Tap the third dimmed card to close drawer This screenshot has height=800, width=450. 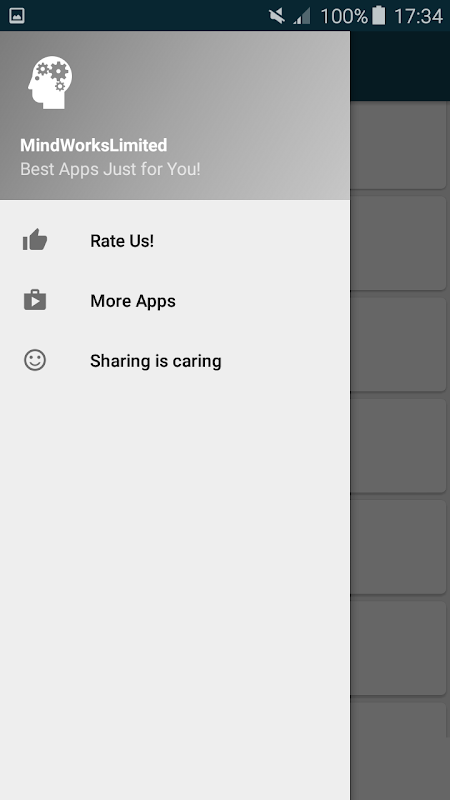click(x=398, y=344)
